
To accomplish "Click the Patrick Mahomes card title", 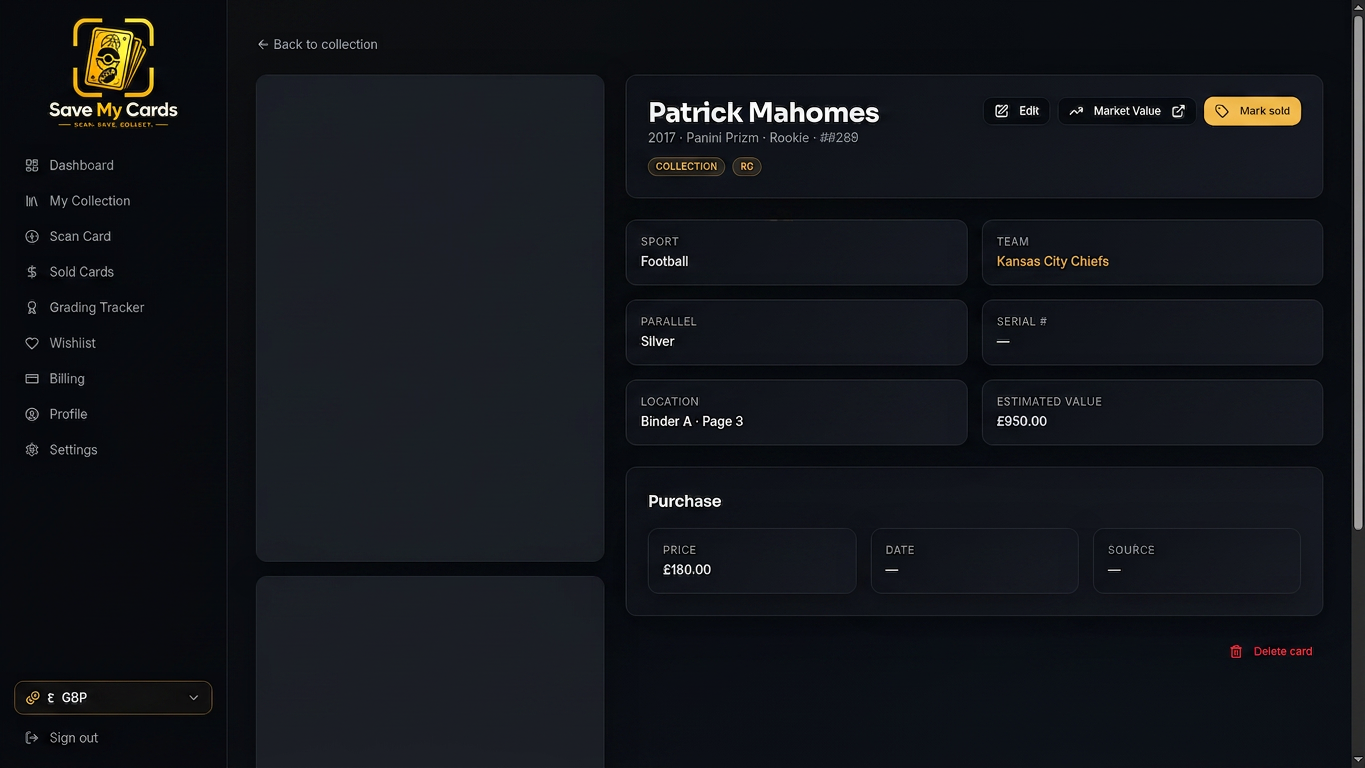I will 764,112.
